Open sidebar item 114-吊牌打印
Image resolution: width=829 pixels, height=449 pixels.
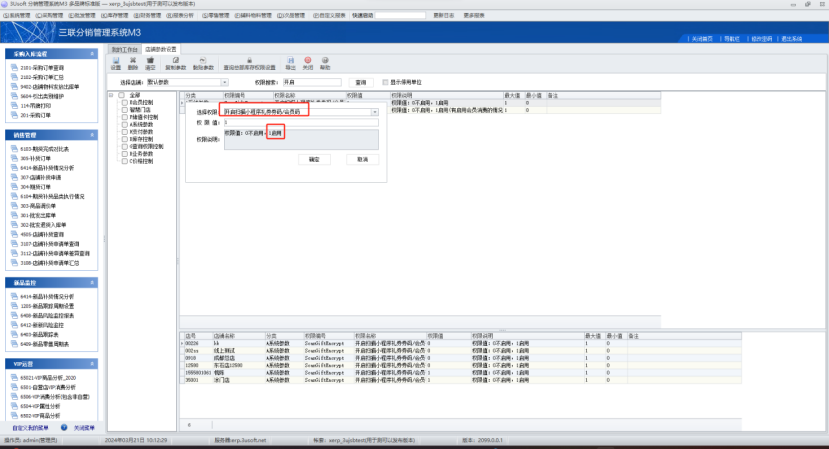35,106
